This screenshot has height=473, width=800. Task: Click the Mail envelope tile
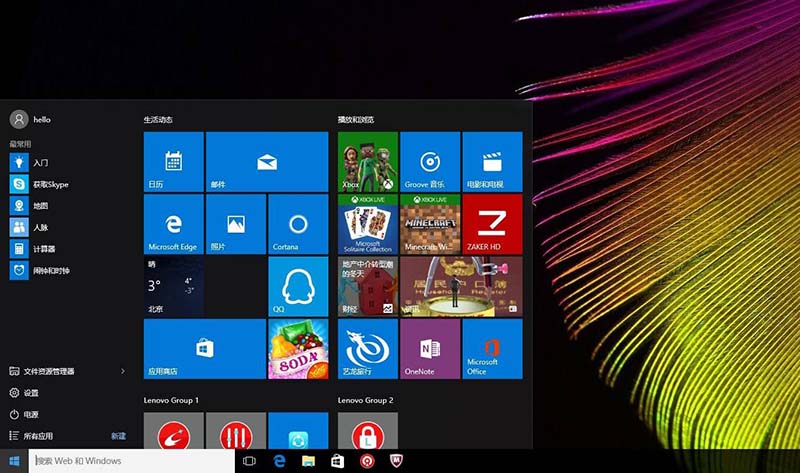[266, 162]
